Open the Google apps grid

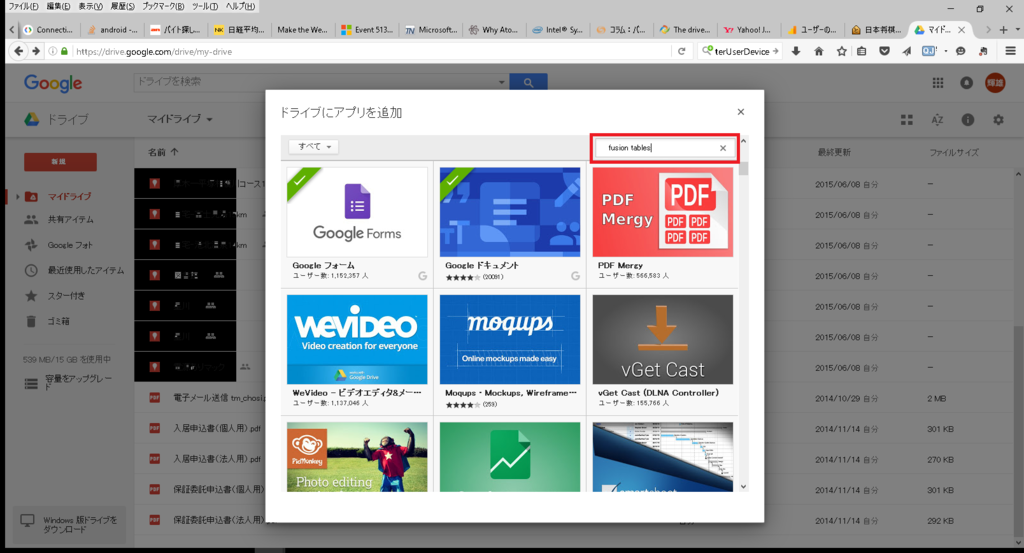tap(938, 83)
